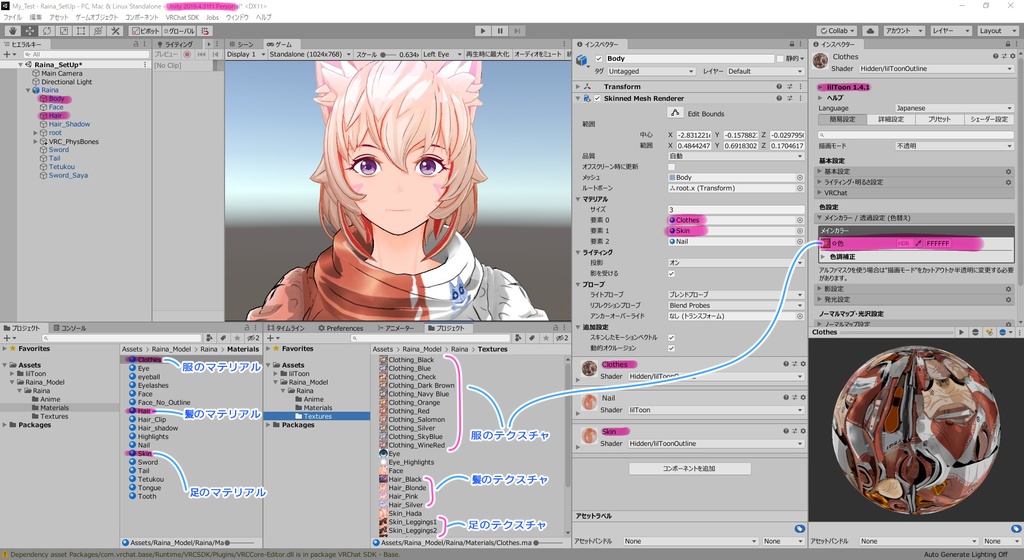Open Skinned Mesh Renderer presets icon
This screenshot has width=1024, height=560.
[790, 99]
